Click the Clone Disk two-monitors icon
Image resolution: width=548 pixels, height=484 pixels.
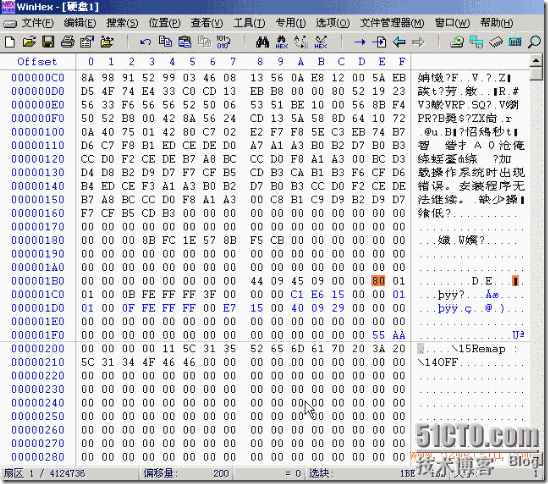(476, 42)
